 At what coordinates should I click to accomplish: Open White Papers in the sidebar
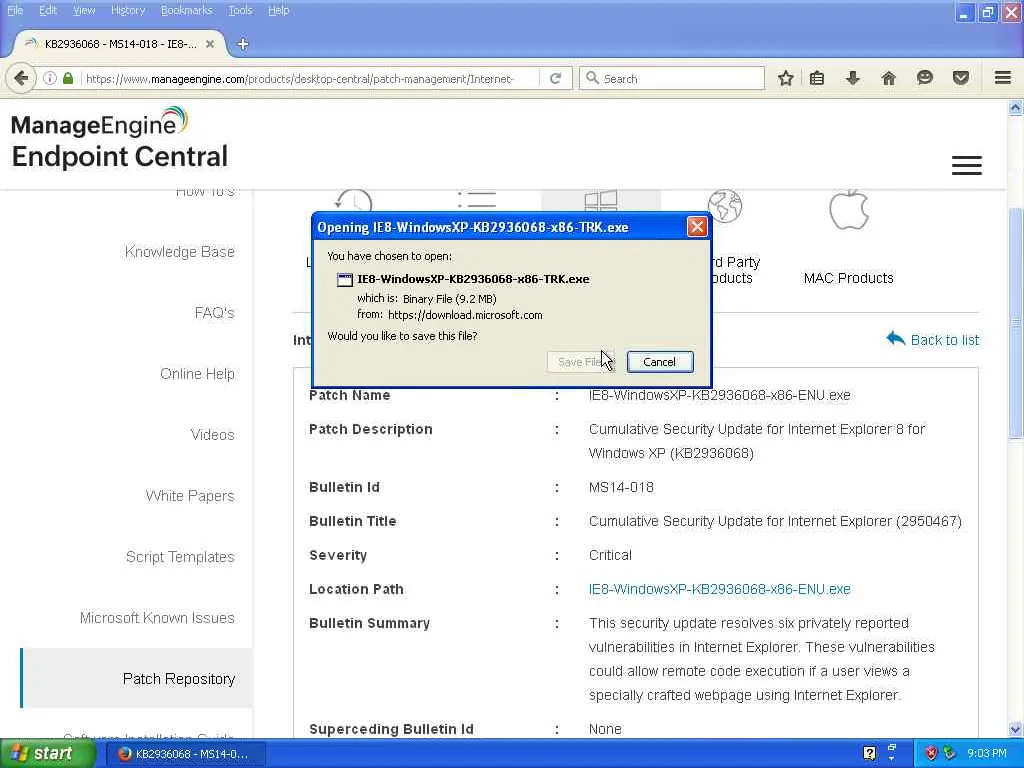[x=190, y=496]
